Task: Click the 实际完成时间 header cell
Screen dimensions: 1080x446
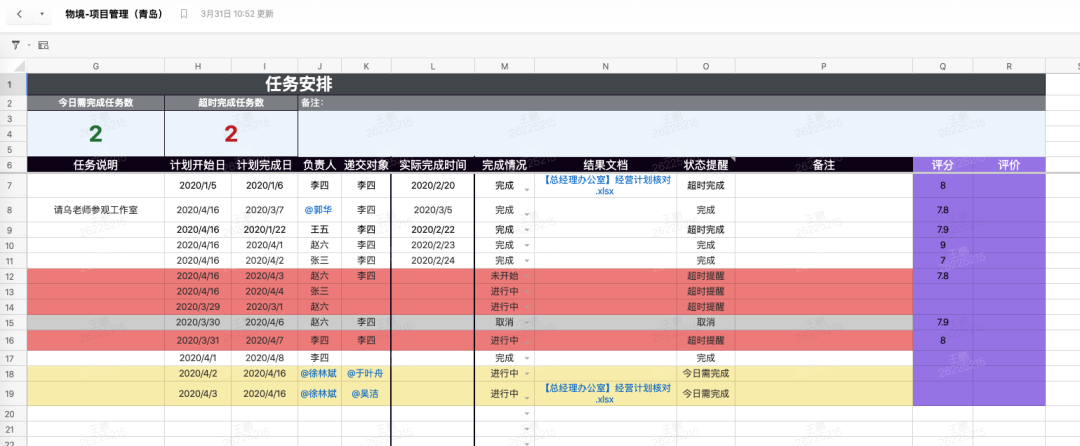Action: tap(433, 165)
